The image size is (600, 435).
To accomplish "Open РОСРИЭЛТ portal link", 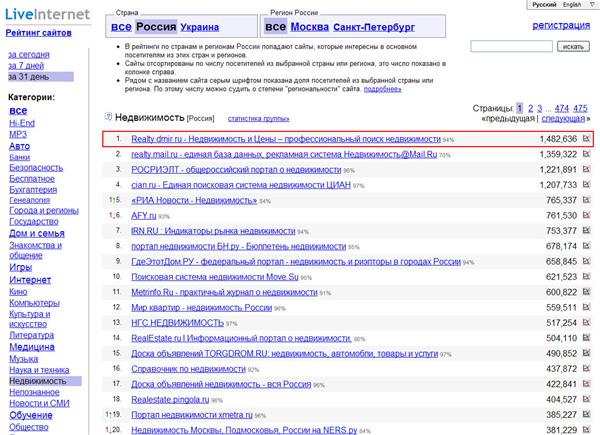I will 236,170.
